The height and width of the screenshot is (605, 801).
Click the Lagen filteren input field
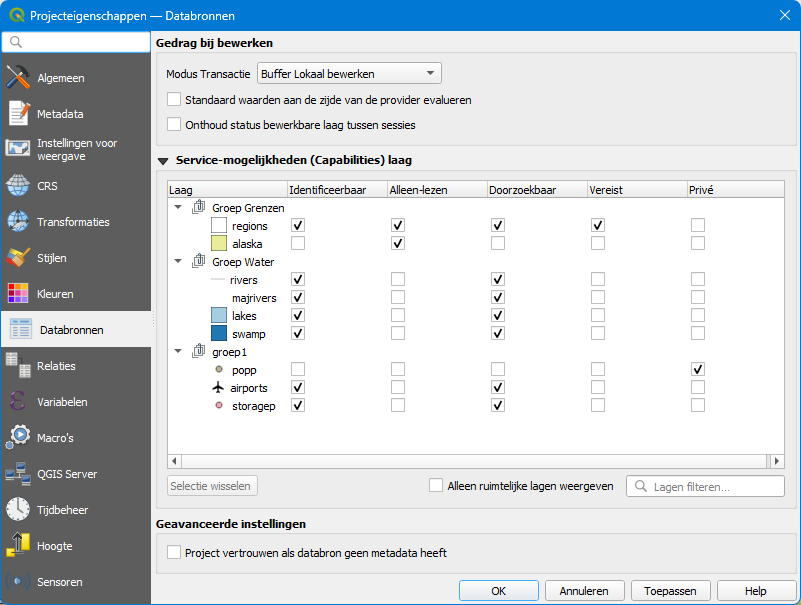[705, 486]
